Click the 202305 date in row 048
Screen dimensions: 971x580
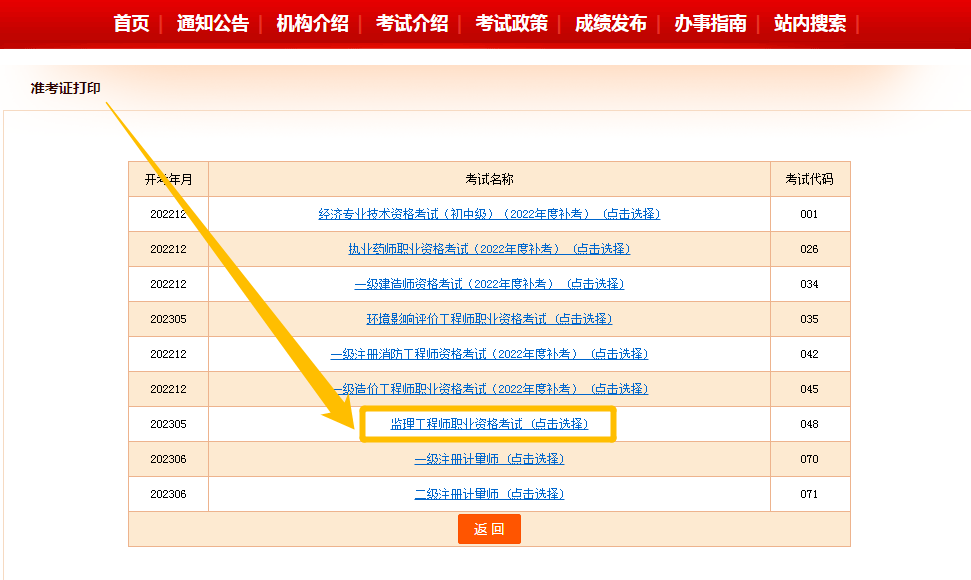tap(168, 424)
